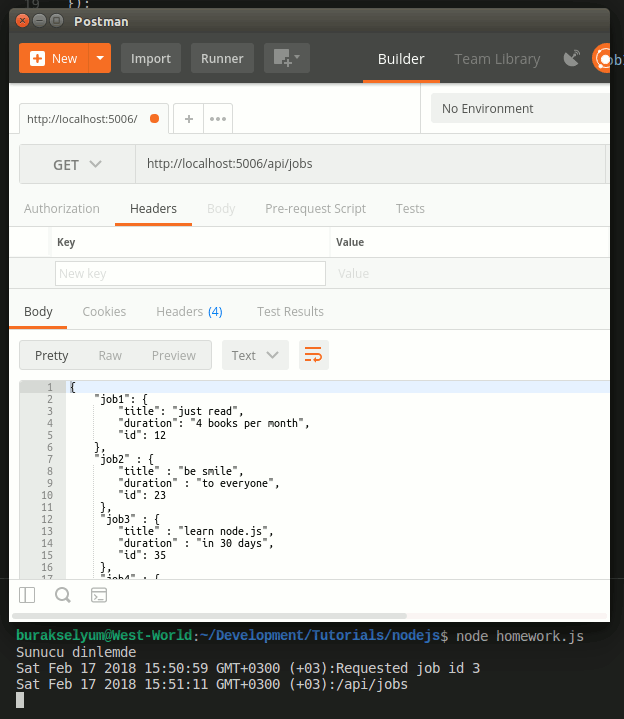Click terminal command "node homework.js"
Image resolution: width=624 pixels, height=719 pixels.
(x=520, y=636)
